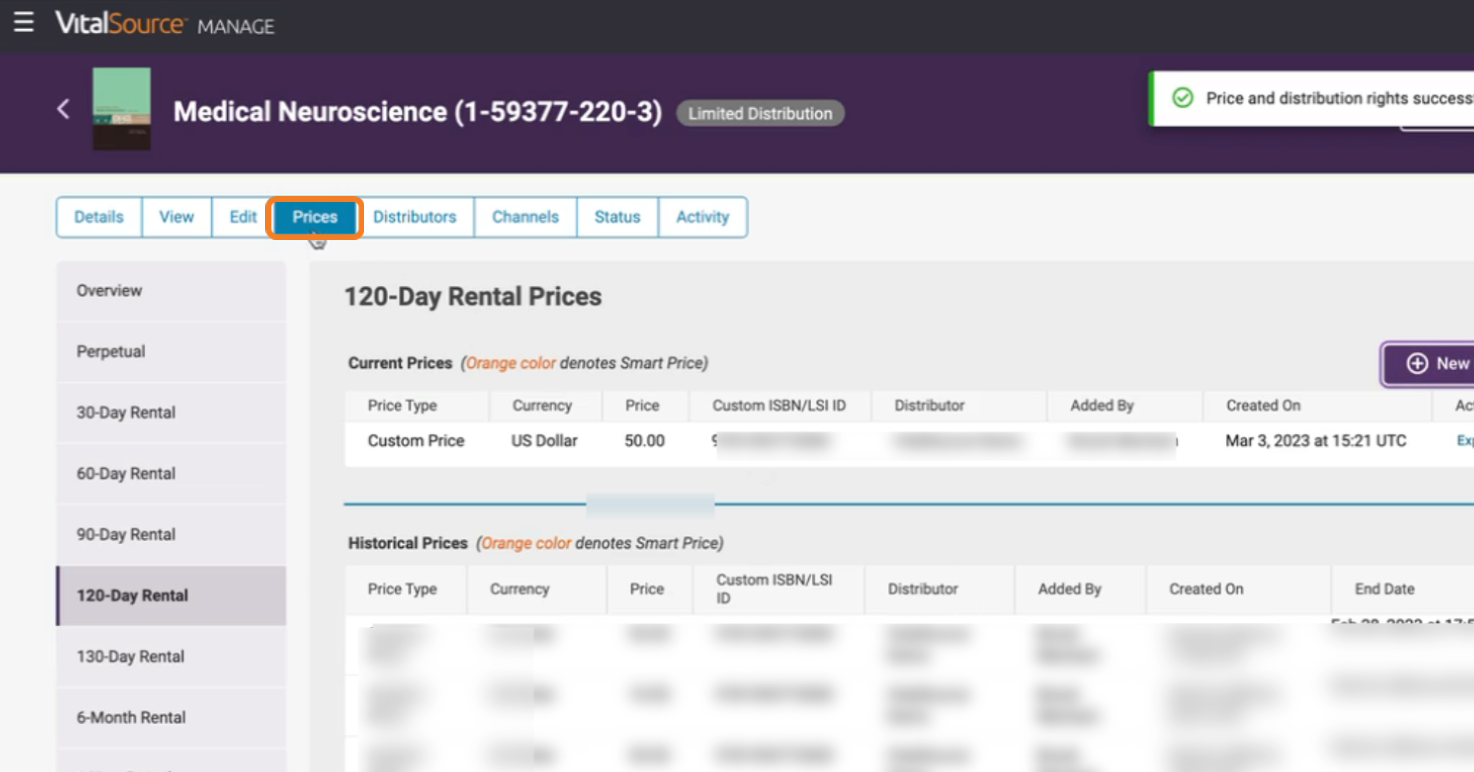
Task: Click the Price Type header in Historical Prices
Action: point(402,589)
